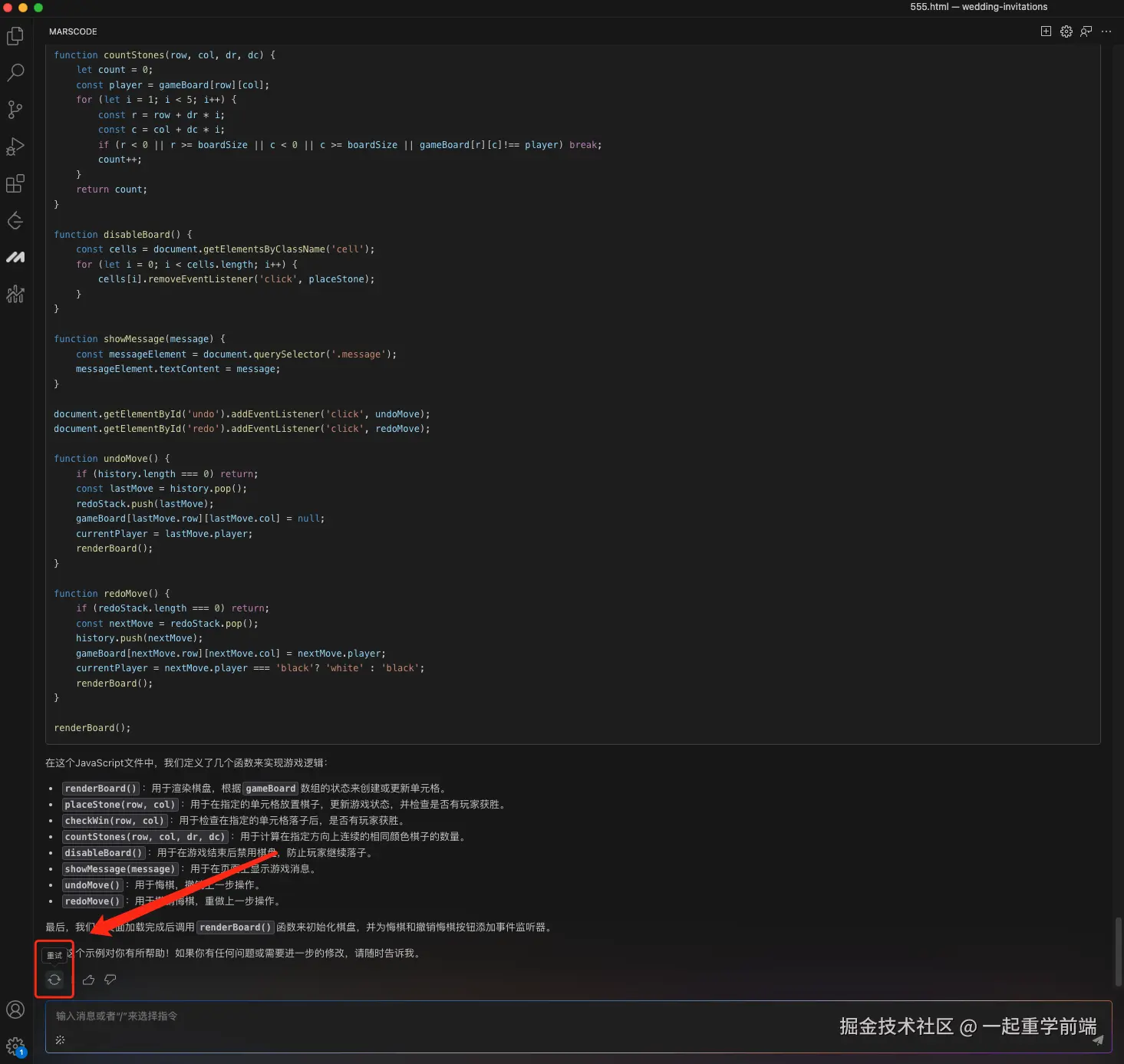Click the MARSCODE panel title
This screenshot has width=1124, height=1064.
tap(73, 31)
